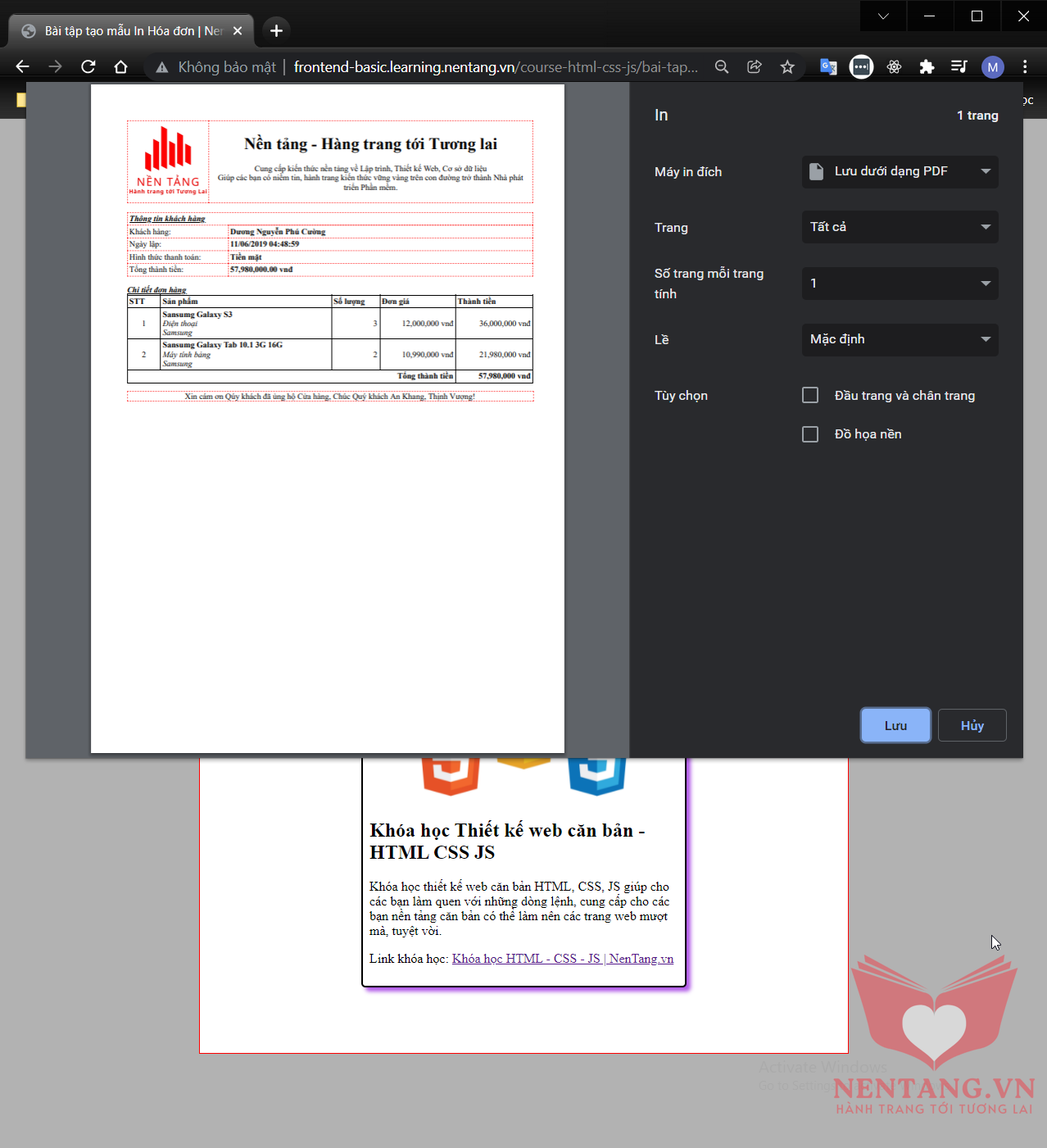Go to the browser home page icon
The height and width of the screenshot is (1148, 1047).
point(121,67)
